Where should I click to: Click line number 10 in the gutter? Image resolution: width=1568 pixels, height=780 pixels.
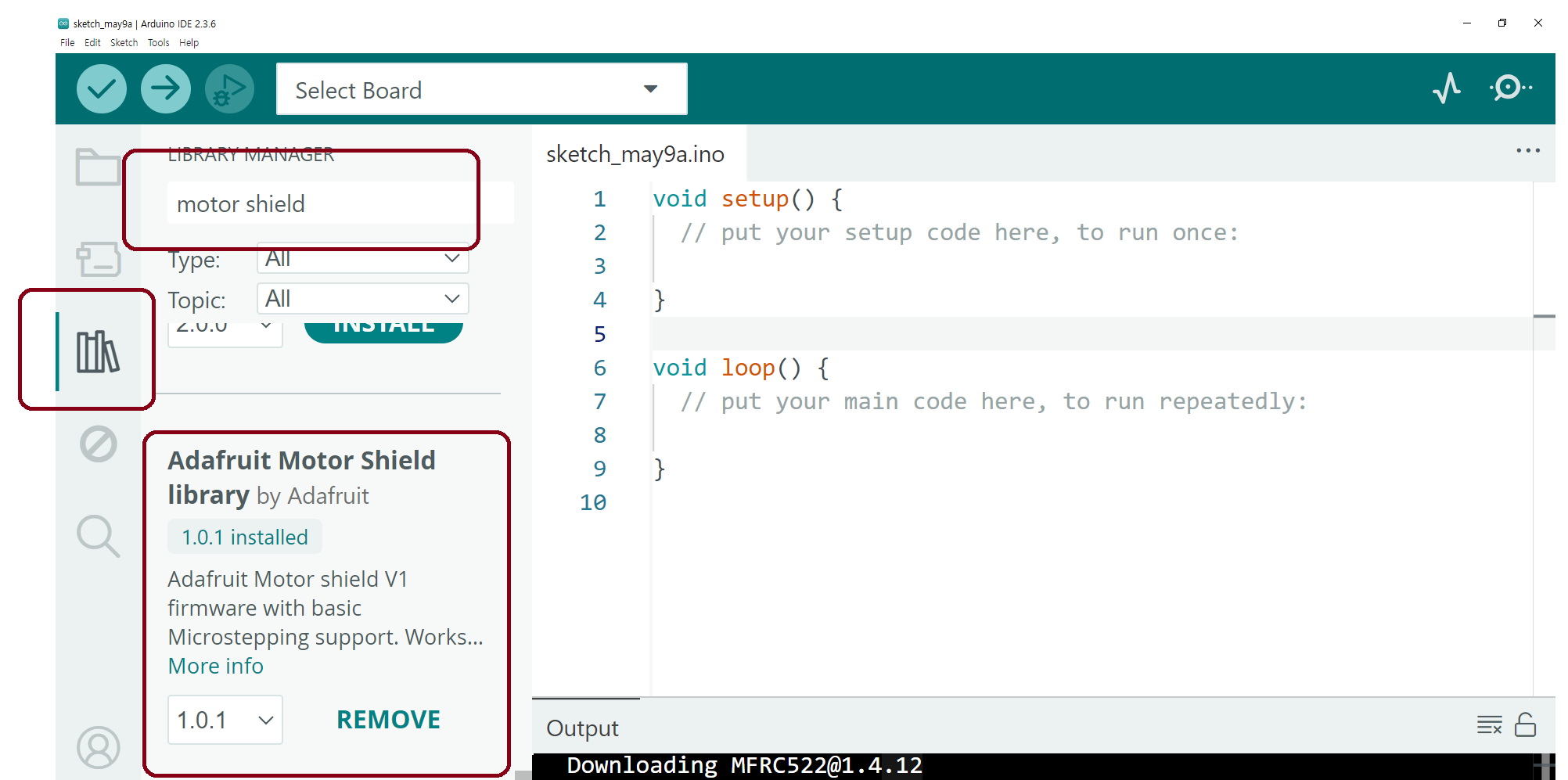click(593, 502)
